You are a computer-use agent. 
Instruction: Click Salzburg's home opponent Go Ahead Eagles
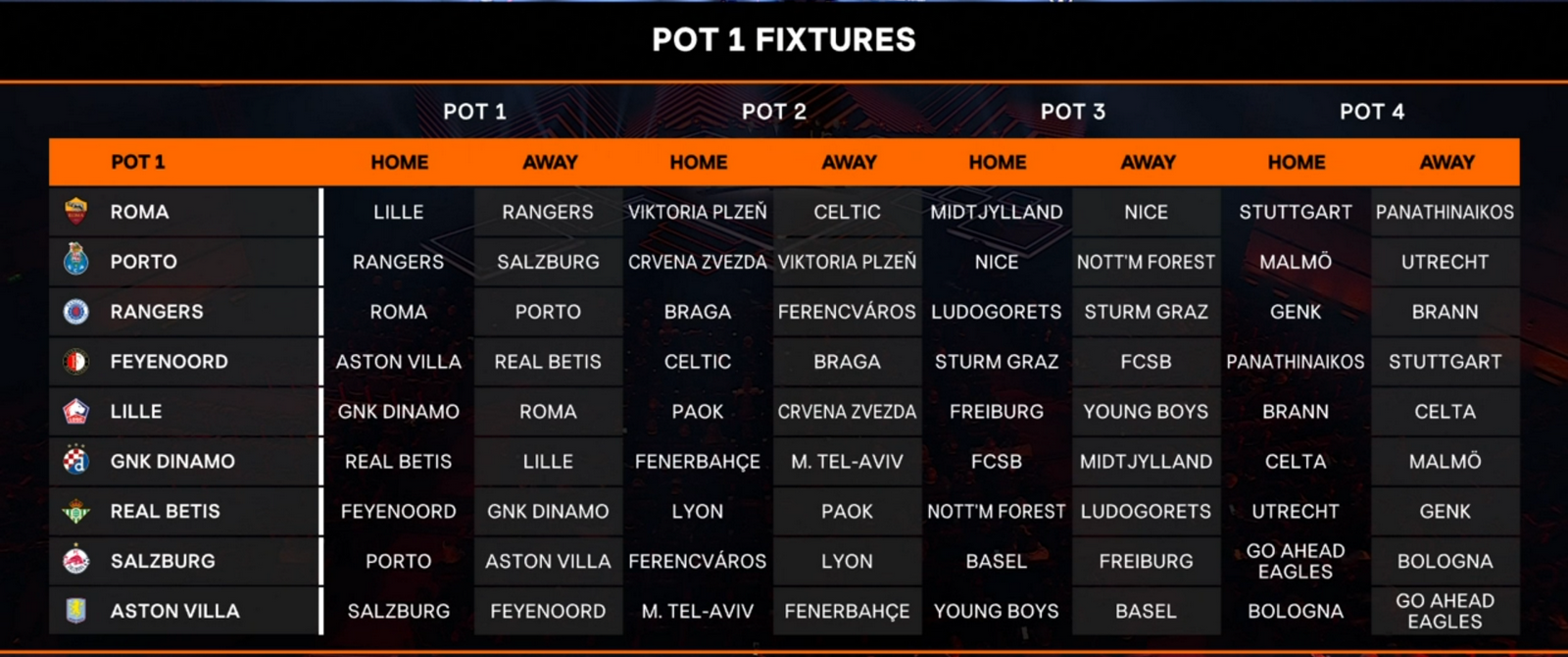point(1295,561)
